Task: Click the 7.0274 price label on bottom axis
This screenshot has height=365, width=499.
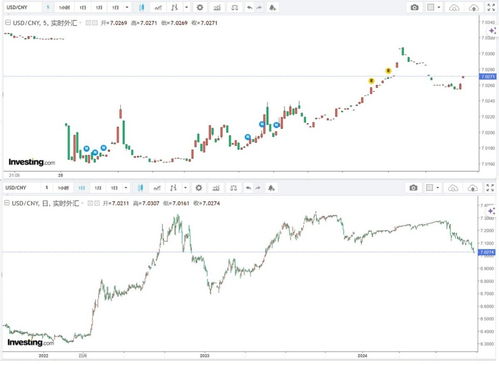Action: click(x=487, y=252)
